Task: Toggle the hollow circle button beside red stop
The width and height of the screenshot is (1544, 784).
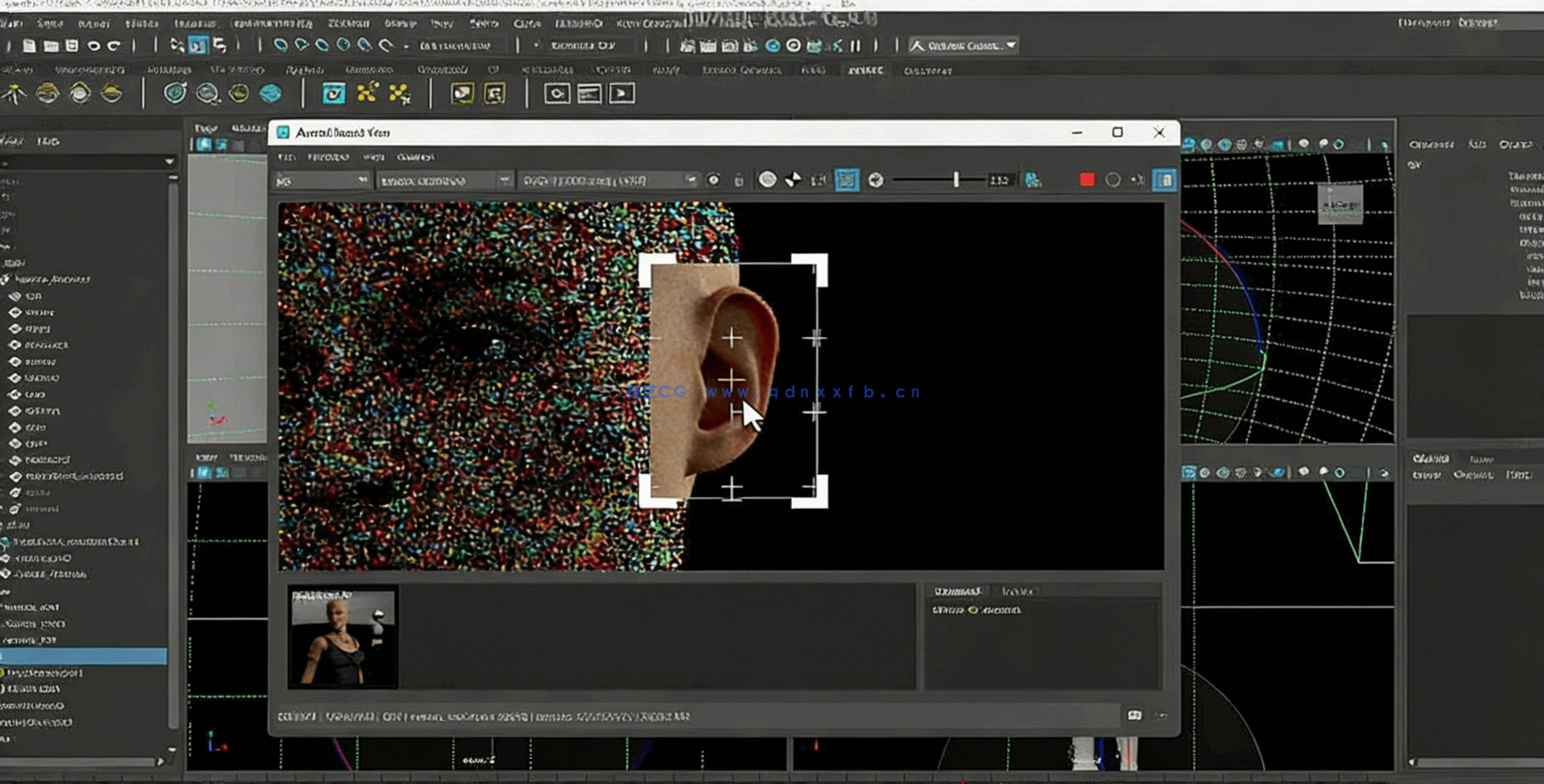Action: pyautogui.click(x=1112, y=180)
